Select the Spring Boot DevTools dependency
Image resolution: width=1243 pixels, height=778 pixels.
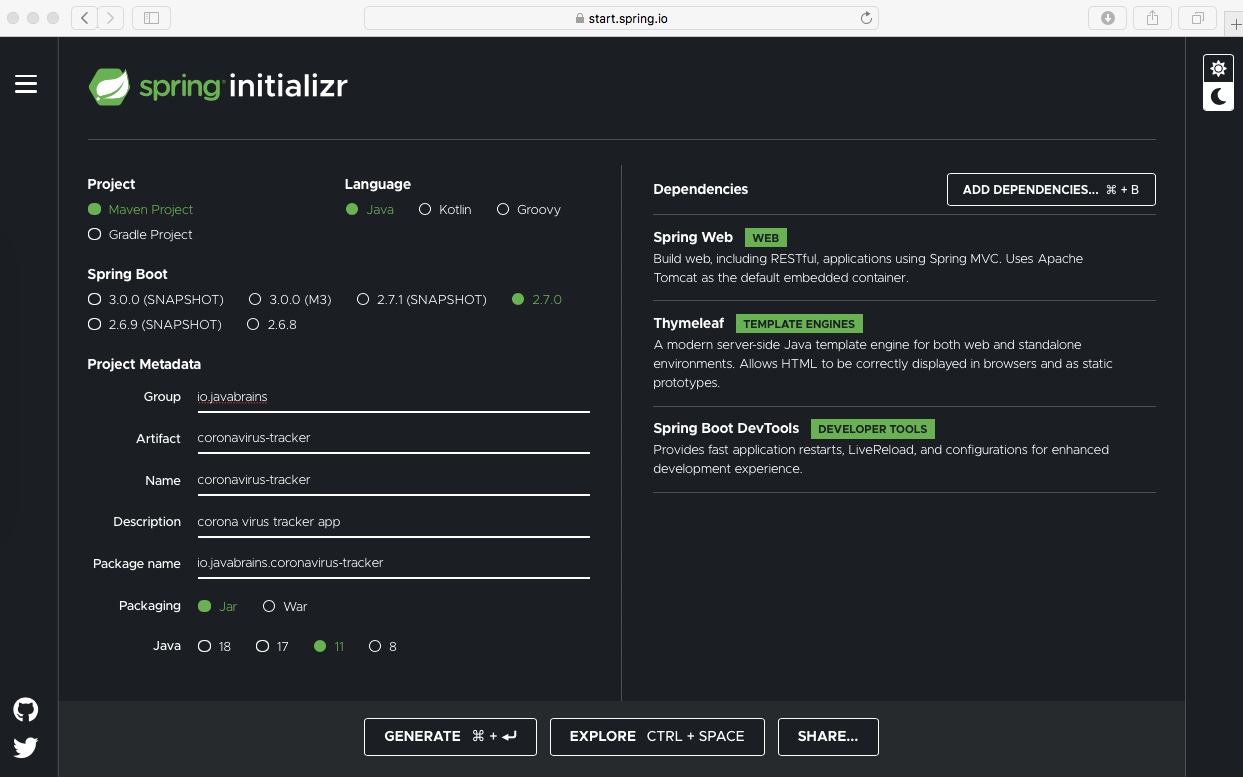click(x=904, y=449)
